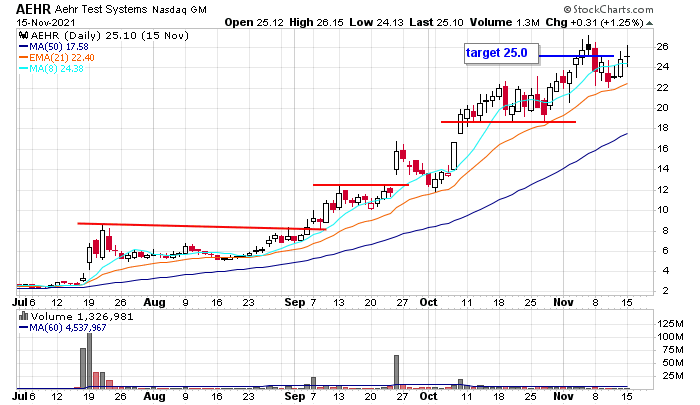Click the 75M volume axis label

[673, 350]
